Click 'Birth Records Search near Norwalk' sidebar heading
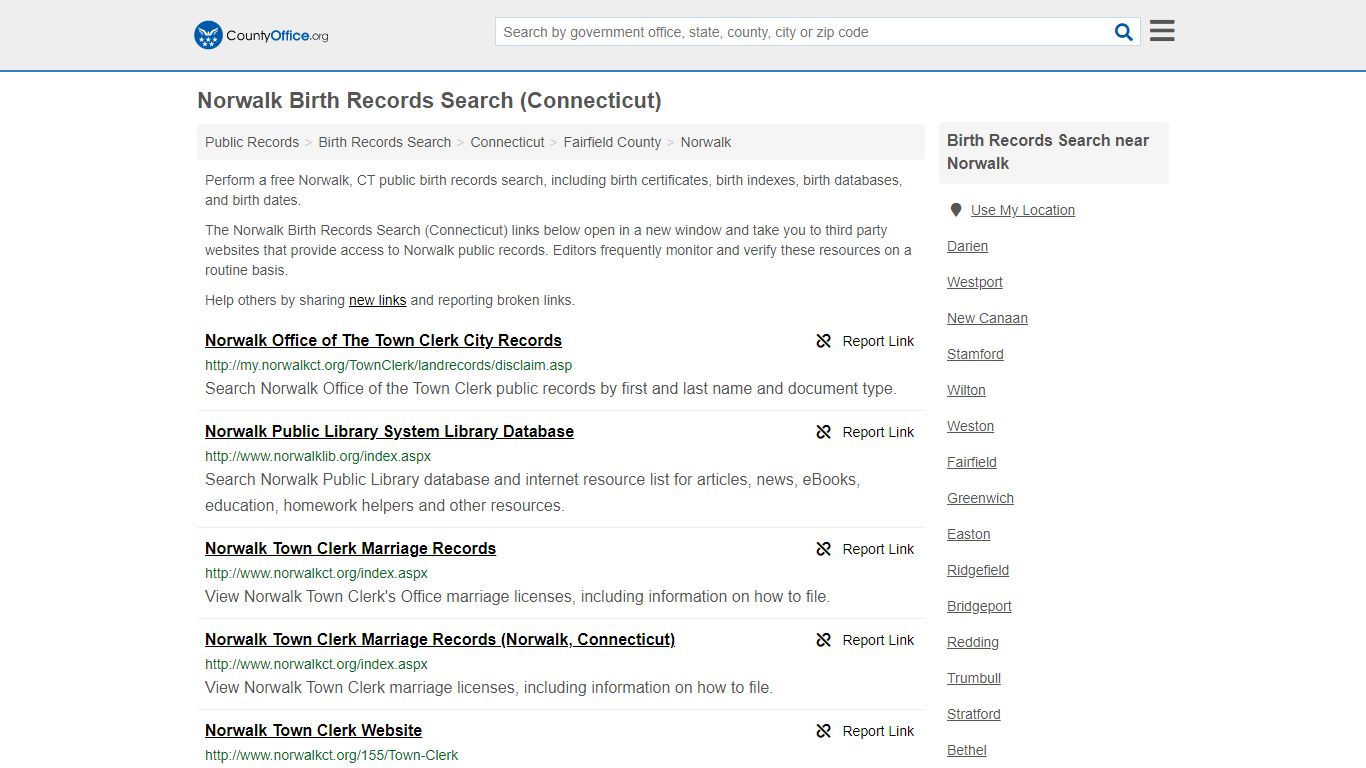The height and width of the screenshot is (768, 1366). [1048, 152]
